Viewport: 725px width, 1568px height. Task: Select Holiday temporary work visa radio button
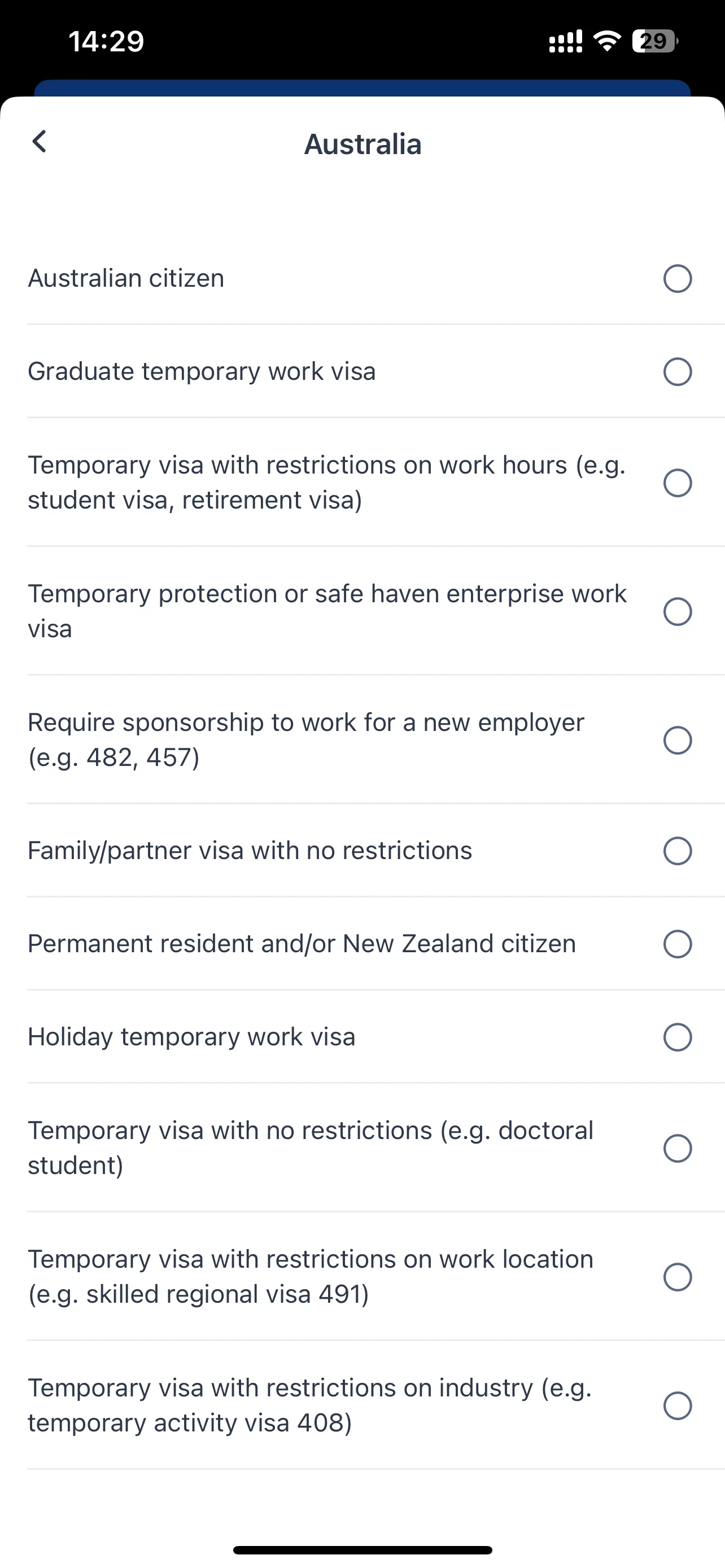[678, 1037]
